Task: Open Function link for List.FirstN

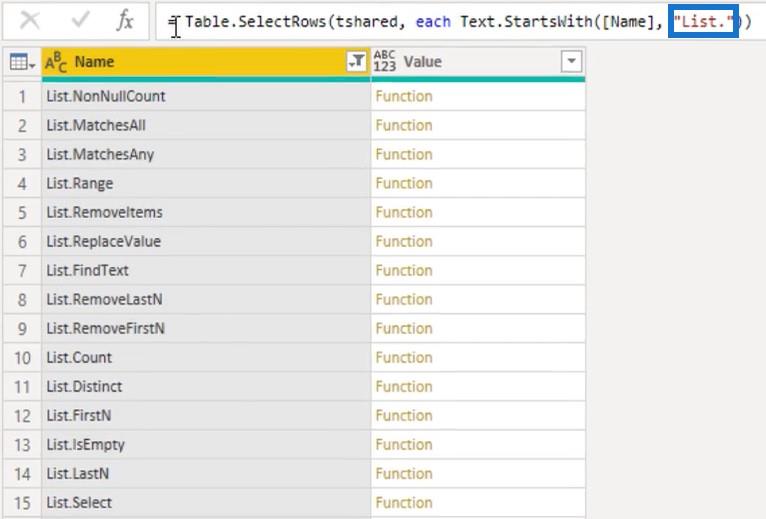Action: point(404,416)
